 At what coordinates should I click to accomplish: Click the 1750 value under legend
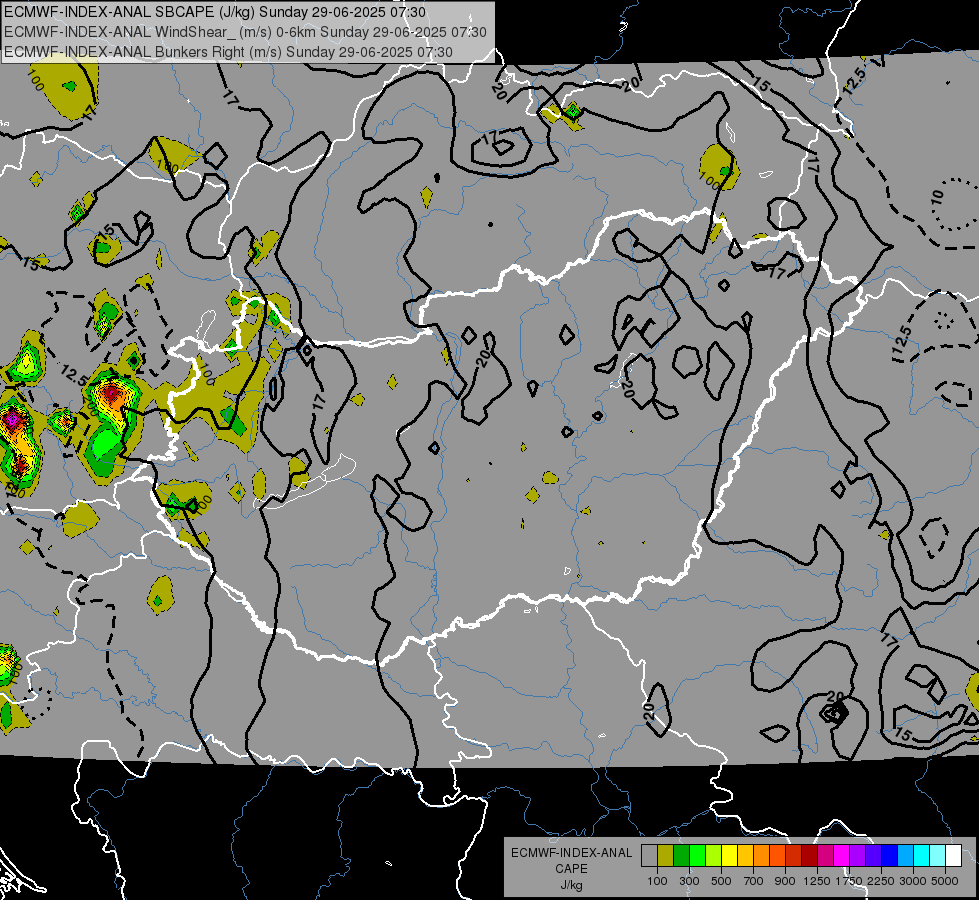click(849, 881)
